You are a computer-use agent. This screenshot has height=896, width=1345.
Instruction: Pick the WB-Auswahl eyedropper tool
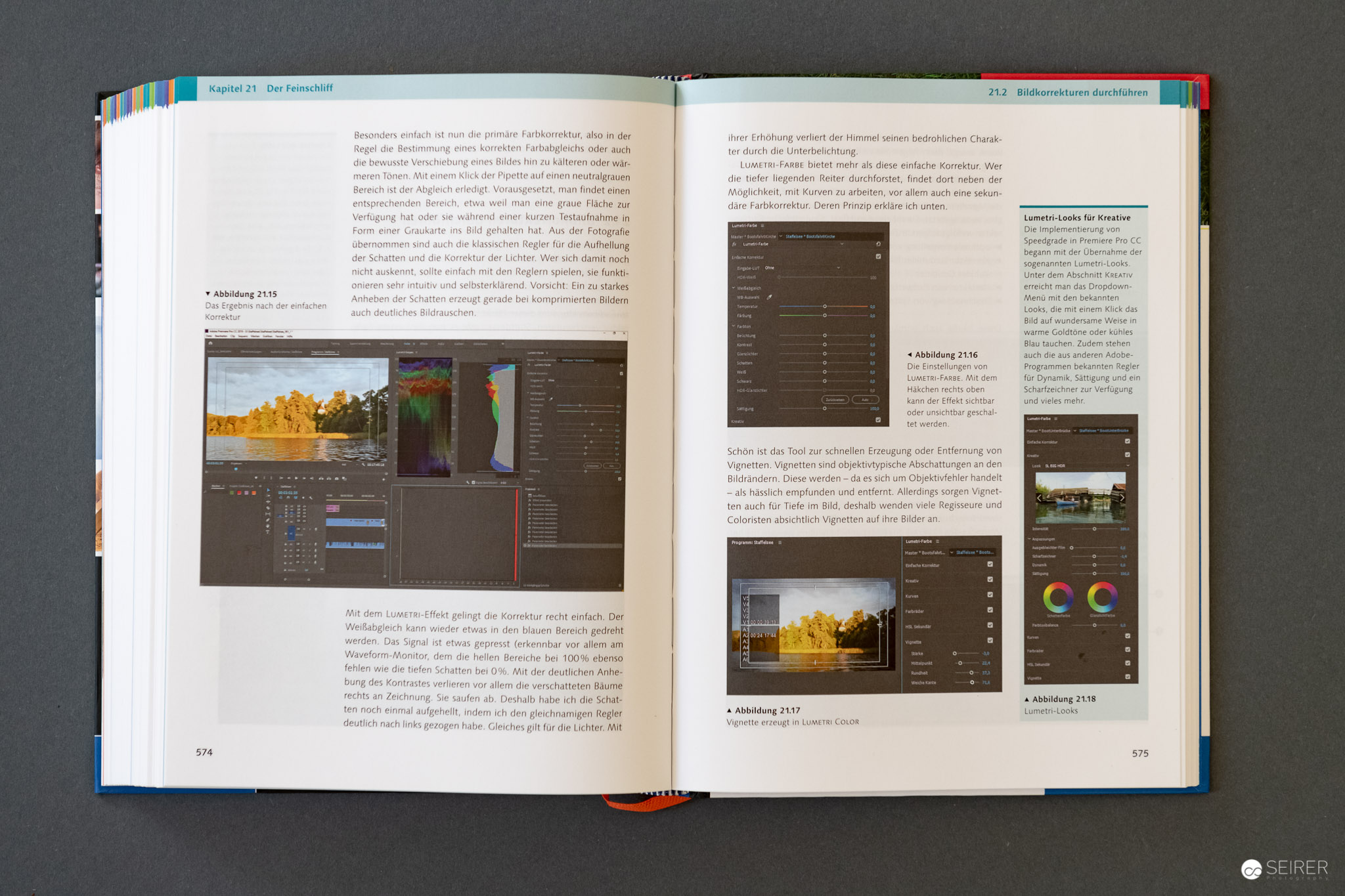tap(769, 297)
